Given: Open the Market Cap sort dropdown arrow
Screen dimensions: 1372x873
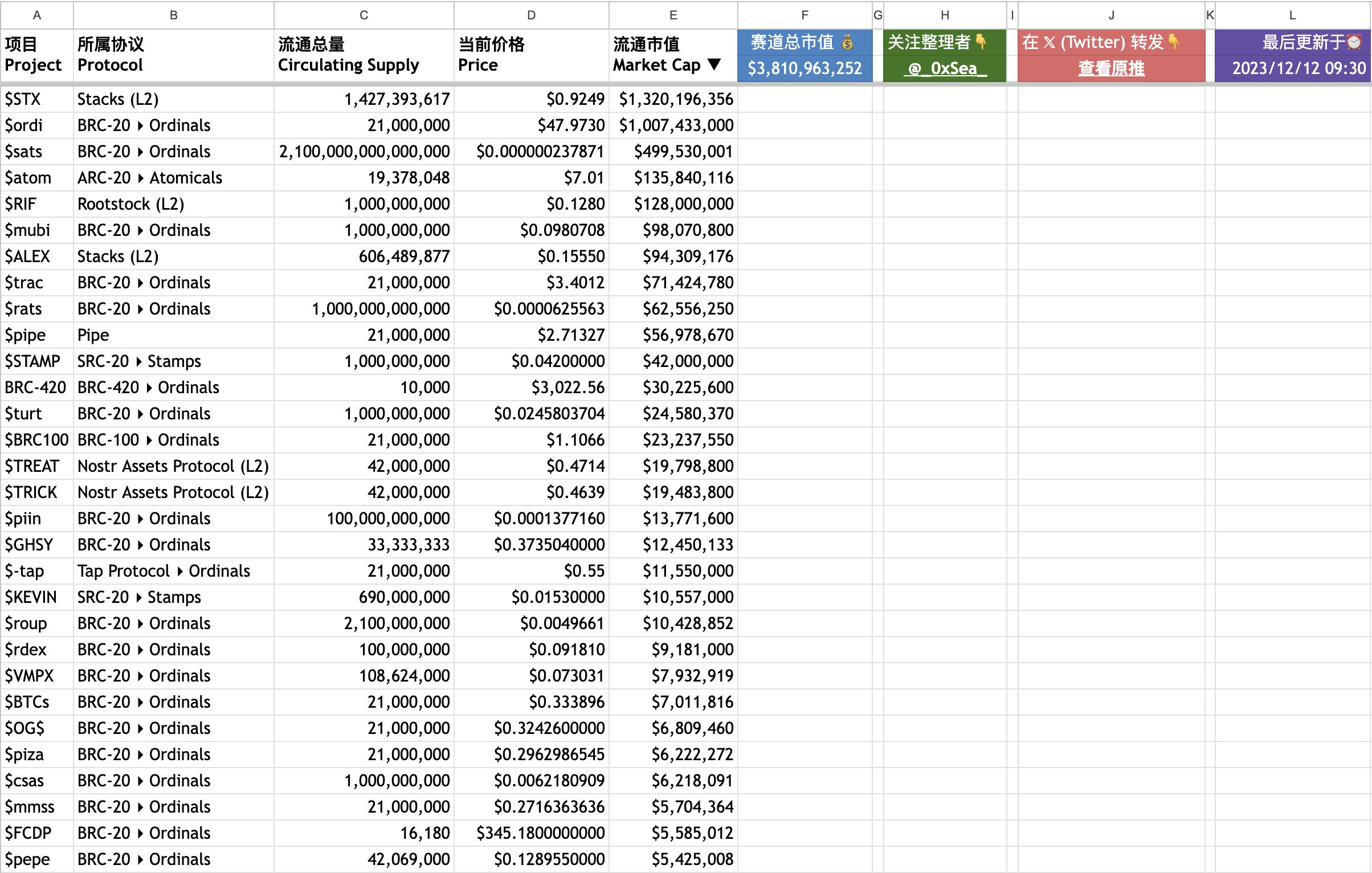Looking at the screenshot, I should pos(714,64).
